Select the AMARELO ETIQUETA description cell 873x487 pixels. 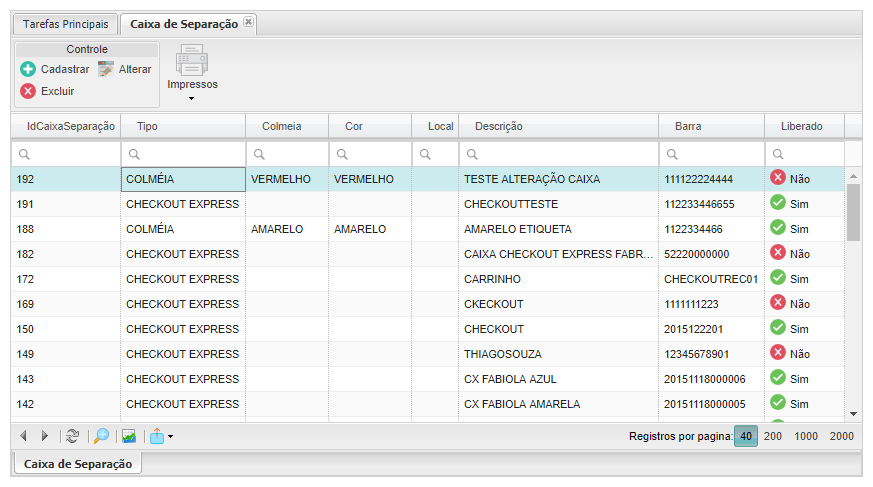click(x=558, y=229)
